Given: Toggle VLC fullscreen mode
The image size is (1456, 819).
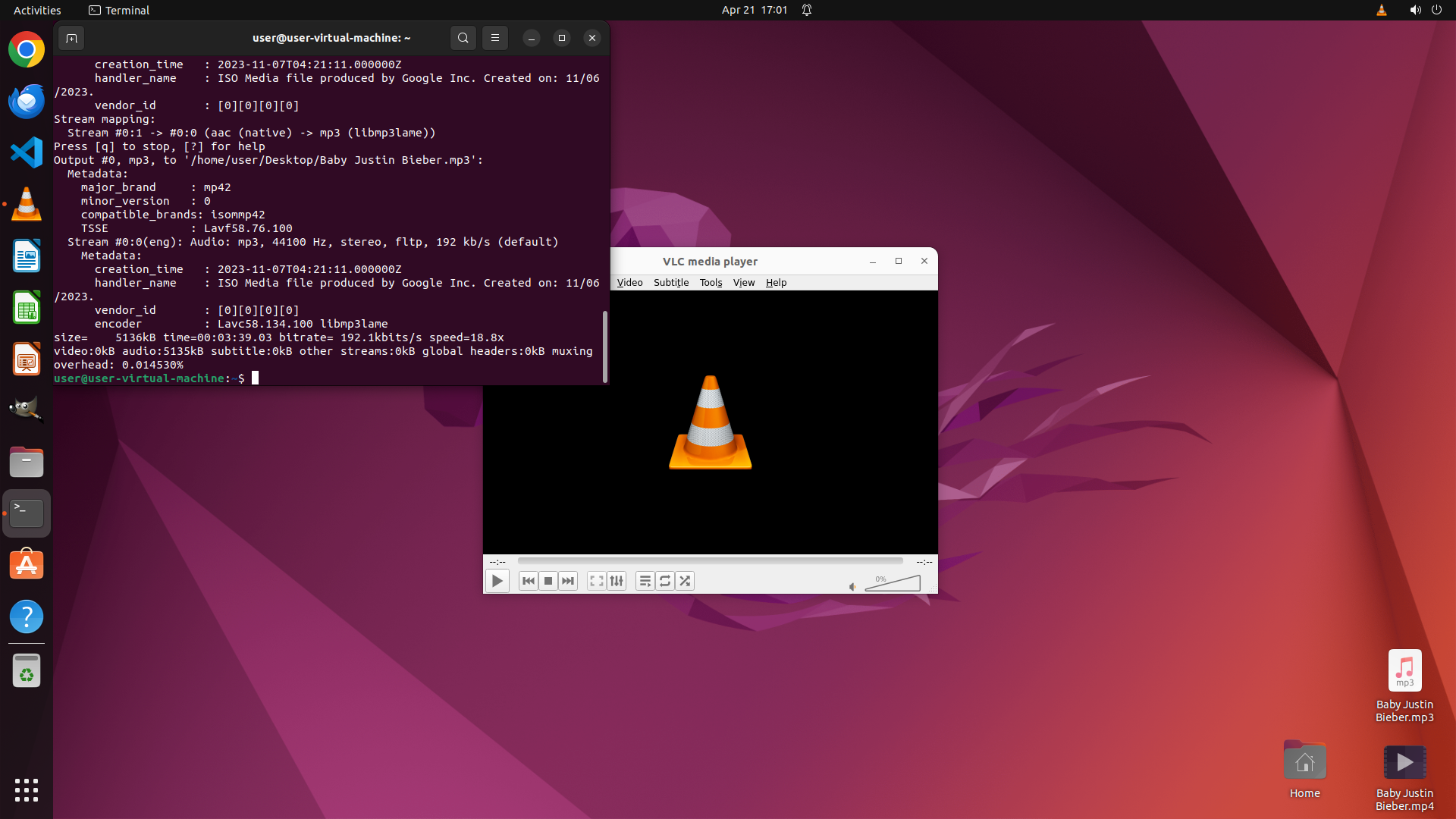Looking at the screenshot, I should (597, 581).
